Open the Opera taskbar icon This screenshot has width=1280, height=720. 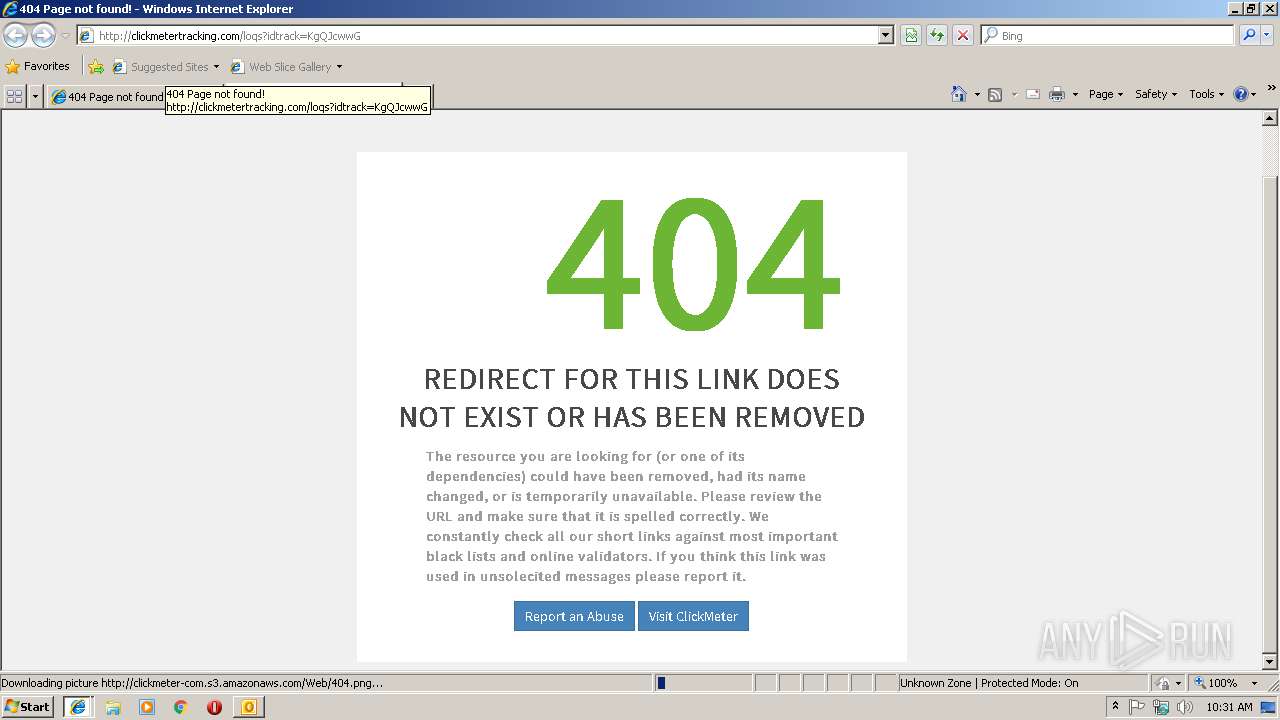click(x=214, y=707)
